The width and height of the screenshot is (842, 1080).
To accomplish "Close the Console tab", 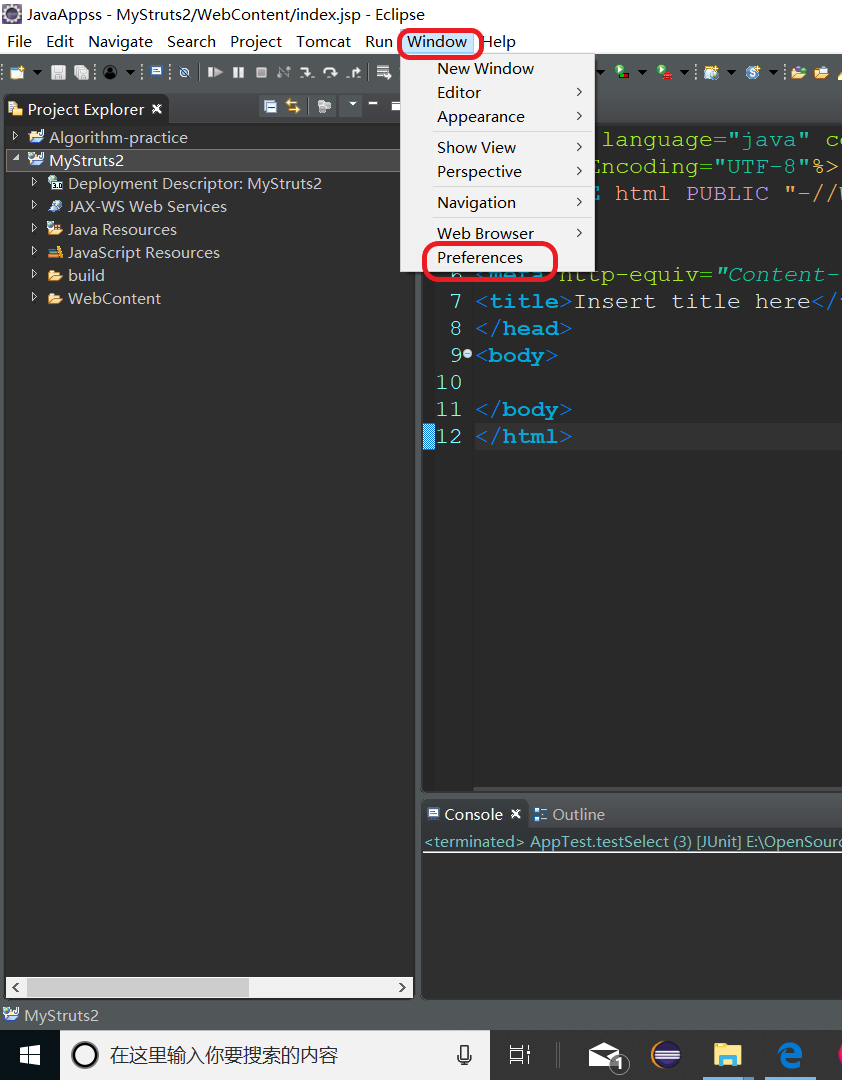I will pyautogui.click(x=515, y=814).
